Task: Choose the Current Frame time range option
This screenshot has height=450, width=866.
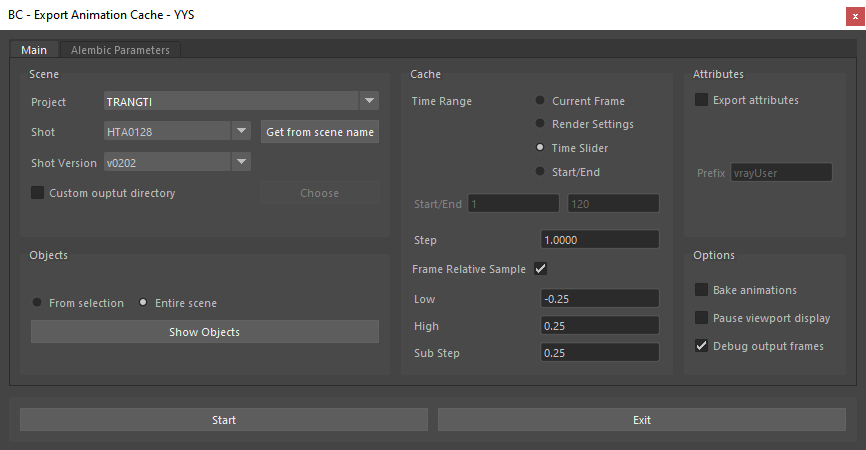Action: click(x=540, y=100)
